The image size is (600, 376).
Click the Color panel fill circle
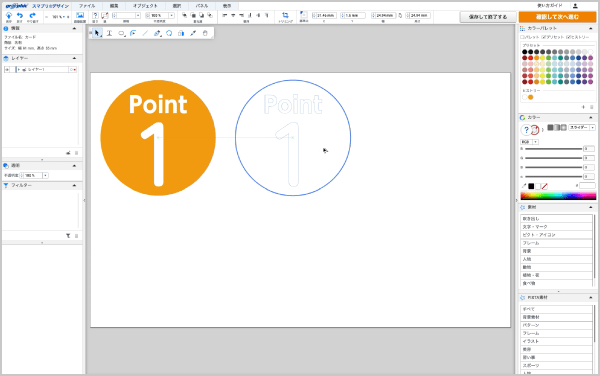coord(526,130)
